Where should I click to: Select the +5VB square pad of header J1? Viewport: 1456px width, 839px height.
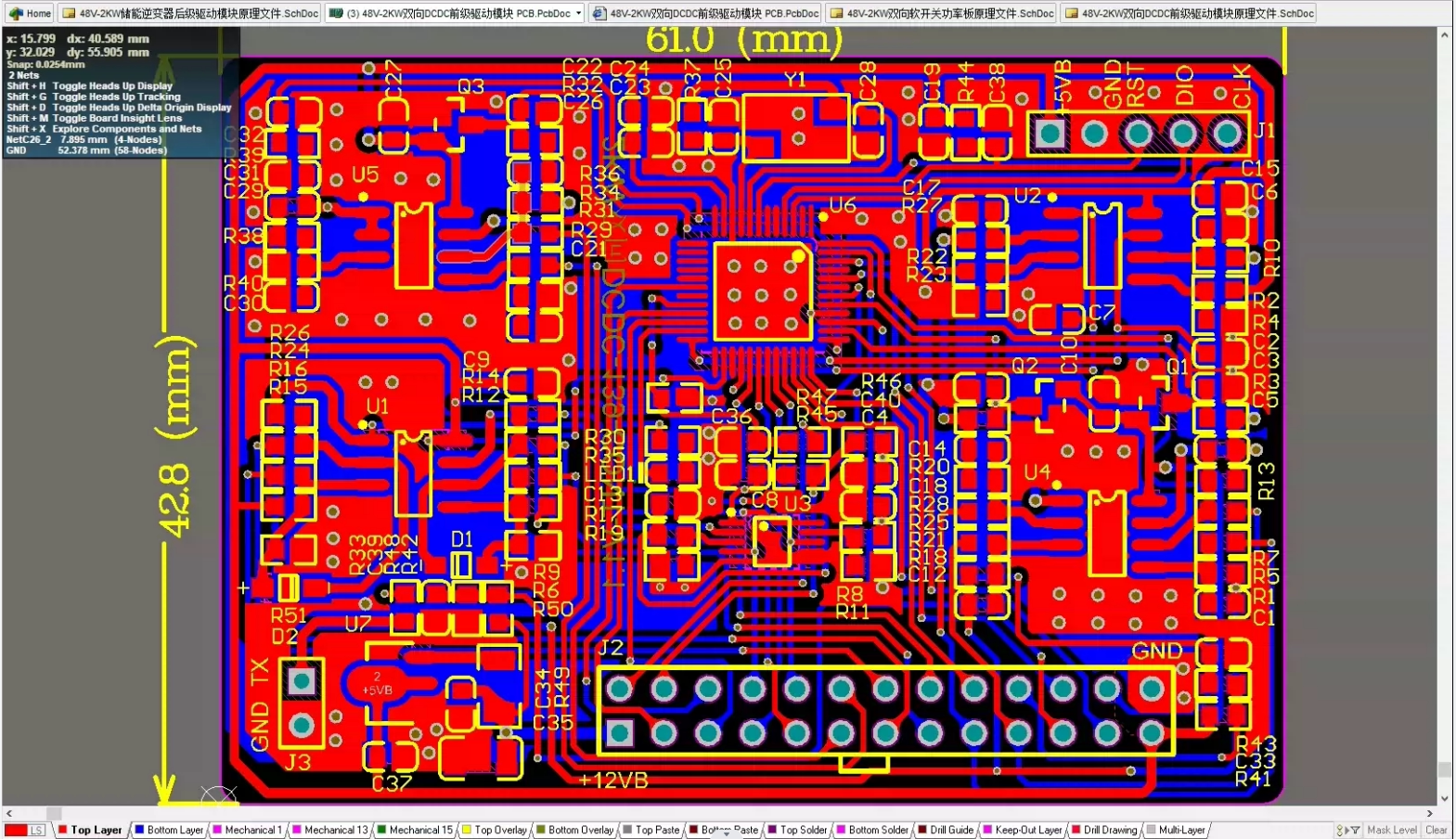click(1050, 134)
